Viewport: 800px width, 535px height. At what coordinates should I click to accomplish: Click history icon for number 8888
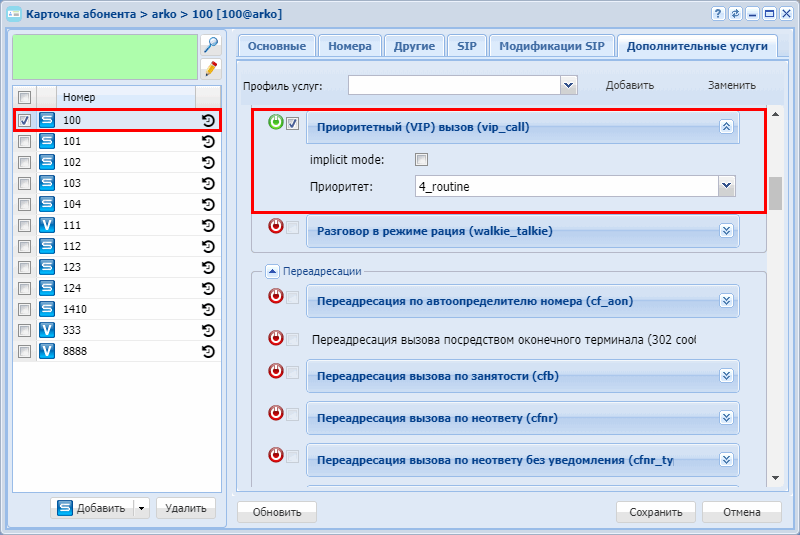(208, 352)
